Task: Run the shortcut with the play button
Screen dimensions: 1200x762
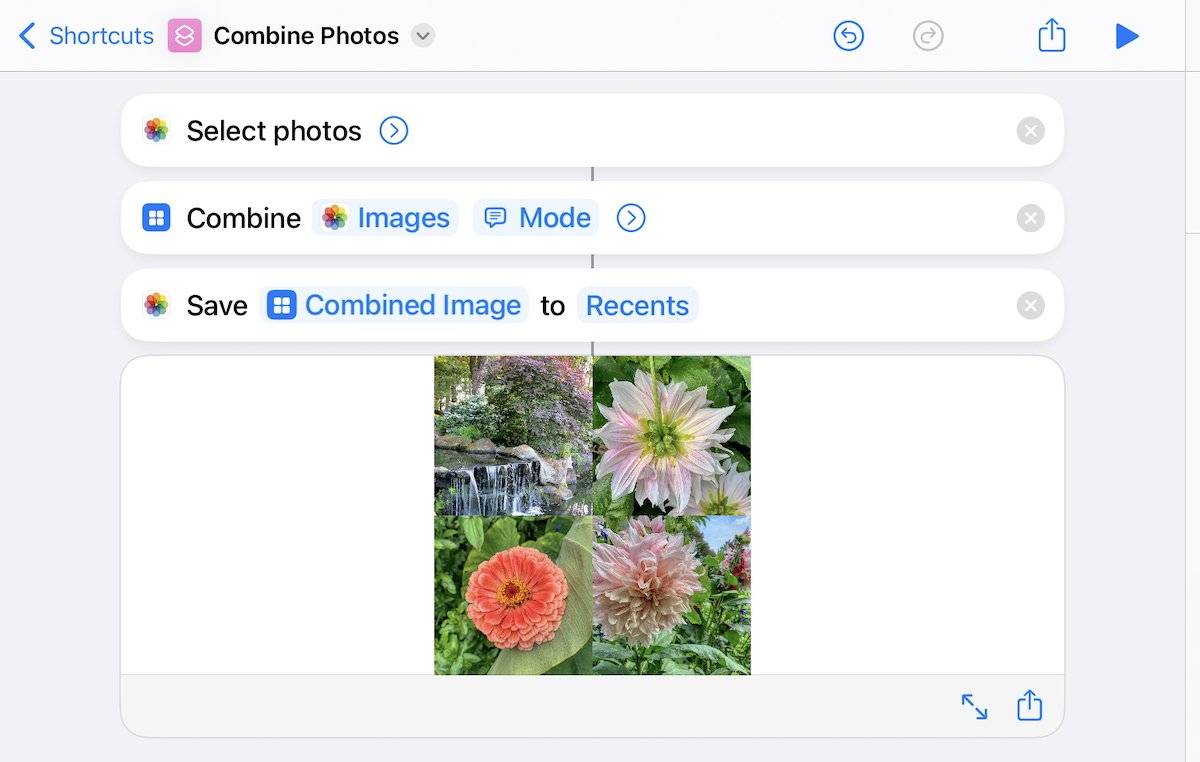Action: [1127, 37]
